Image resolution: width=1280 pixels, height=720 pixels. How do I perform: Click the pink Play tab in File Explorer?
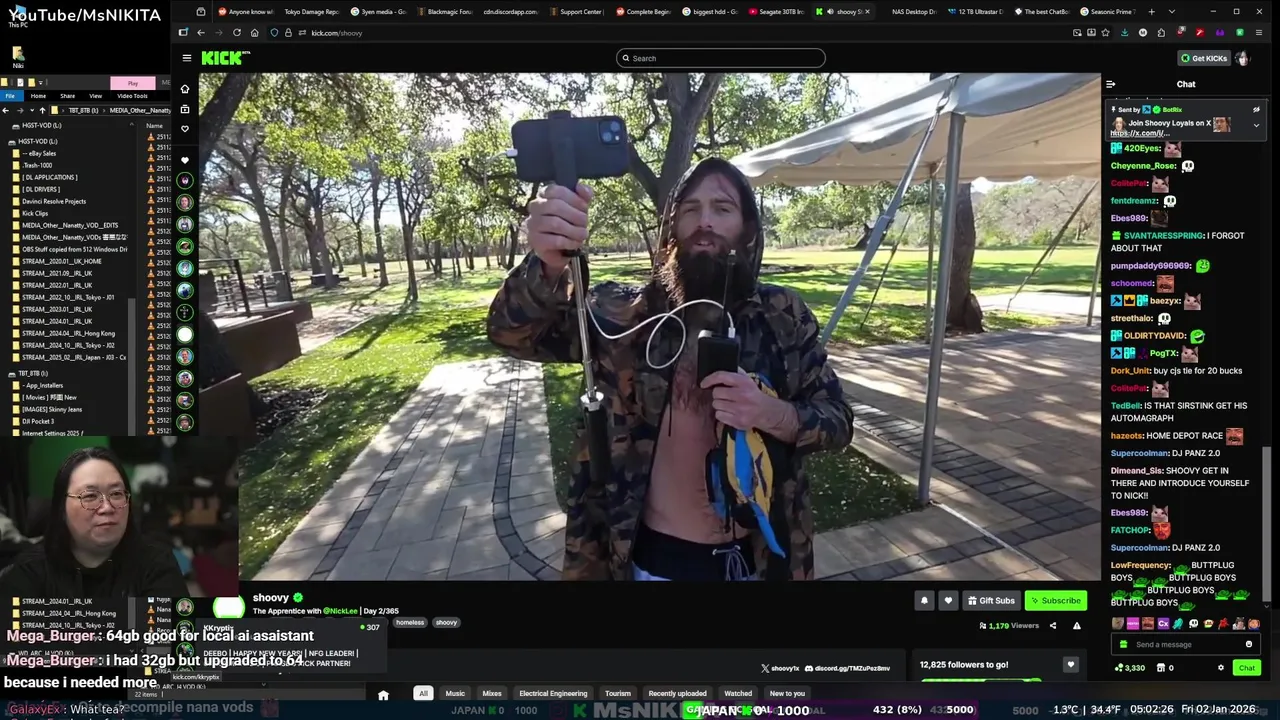coord(132,84)
